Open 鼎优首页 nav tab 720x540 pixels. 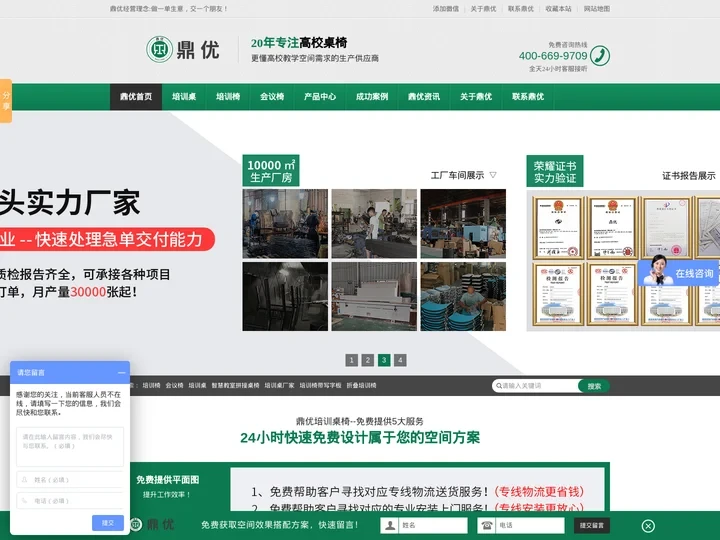[136, 96]
